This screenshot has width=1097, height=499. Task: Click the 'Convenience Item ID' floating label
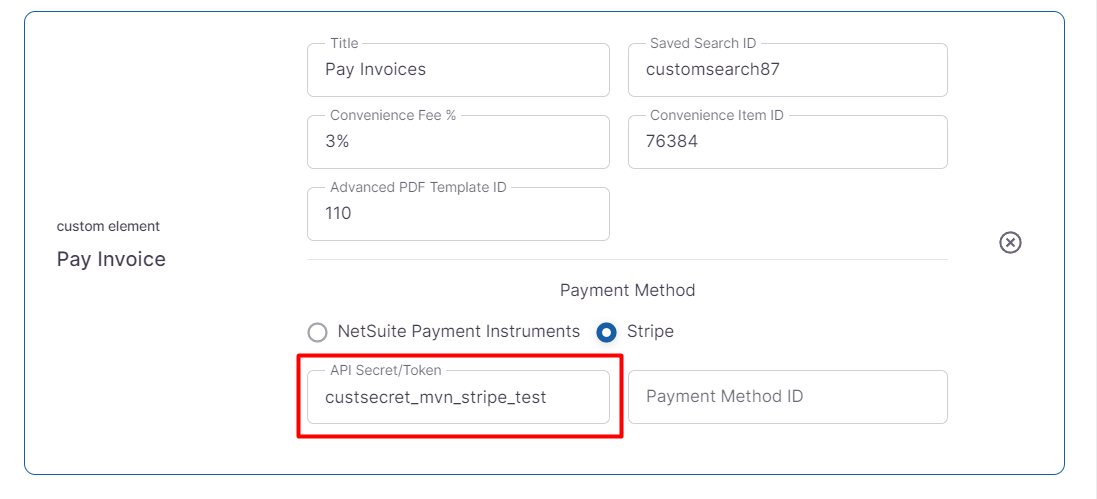coord(717,115)
